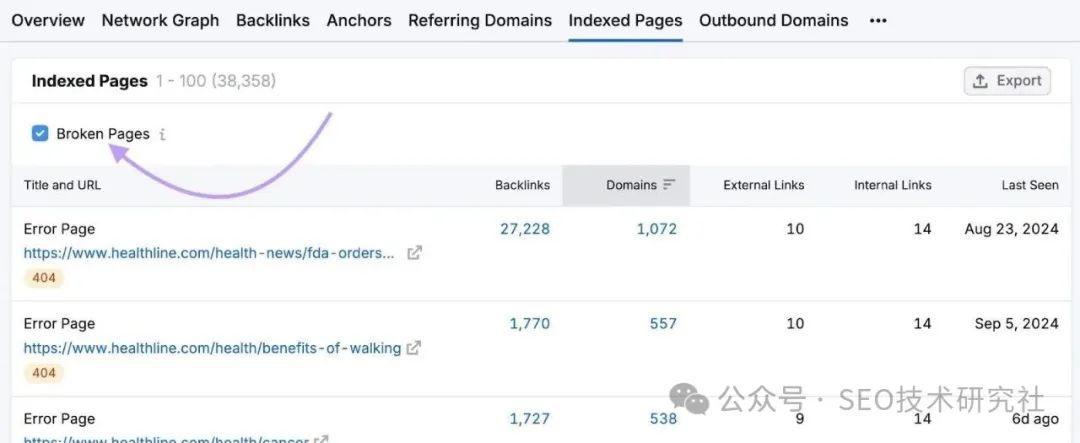
Task: Click the 1,072 domains count
Action: point(656,229)
